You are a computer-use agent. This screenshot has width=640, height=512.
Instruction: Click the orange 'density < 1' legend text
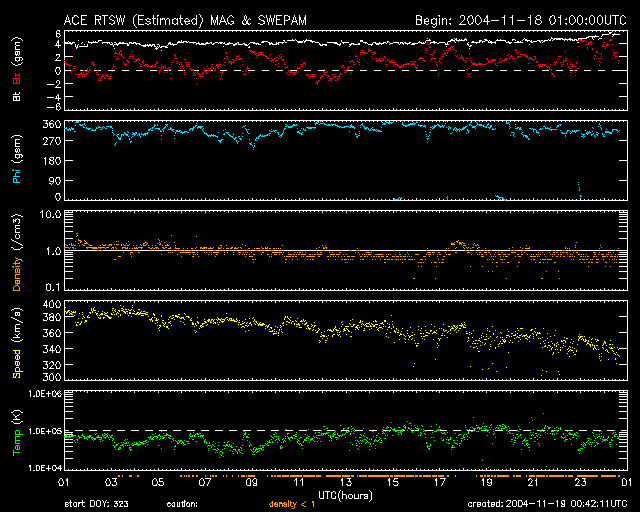(292, 505)
